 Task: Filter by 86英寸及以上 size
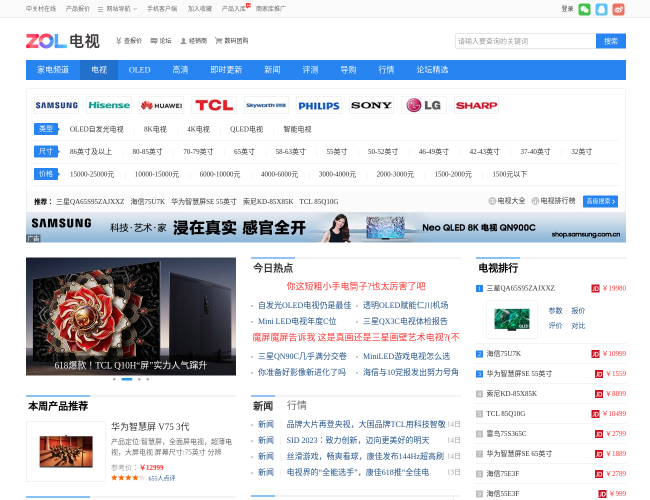pyautogui.click(x=91, y=152)
